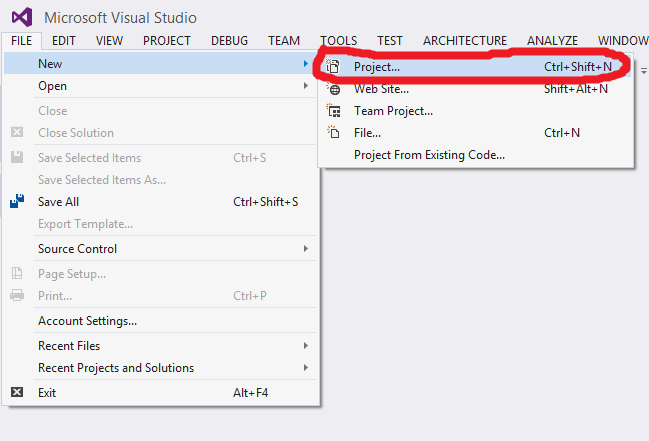Click the Web Site globe icon
The width and height of the screenshot is (649, 441).
point(334,89)
